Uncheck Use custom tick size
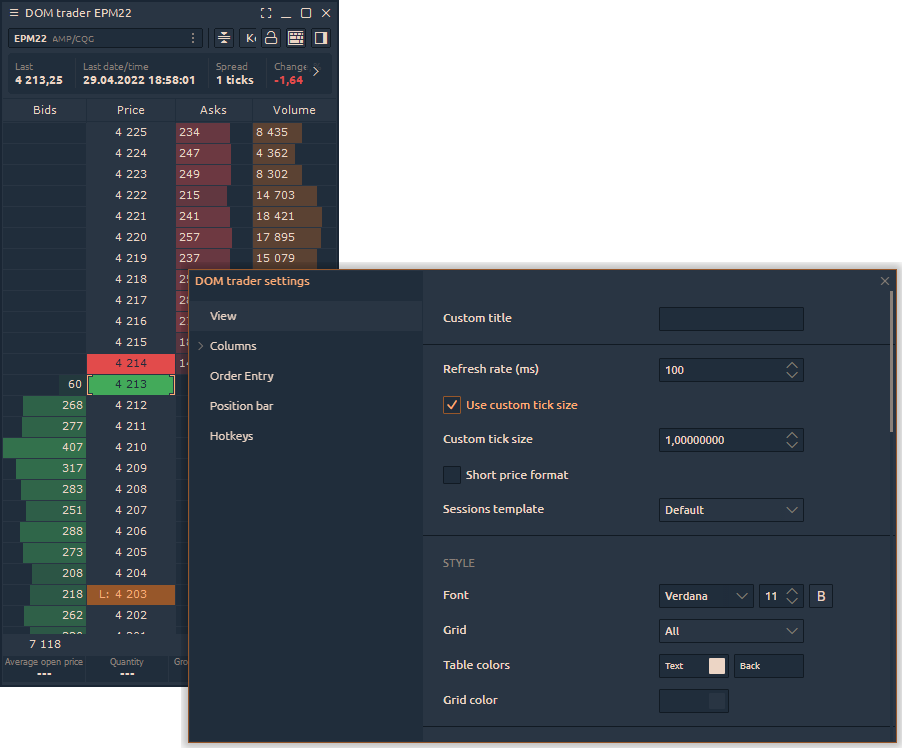The width and height of the screenshot is (906, 751). click(452, 405)
